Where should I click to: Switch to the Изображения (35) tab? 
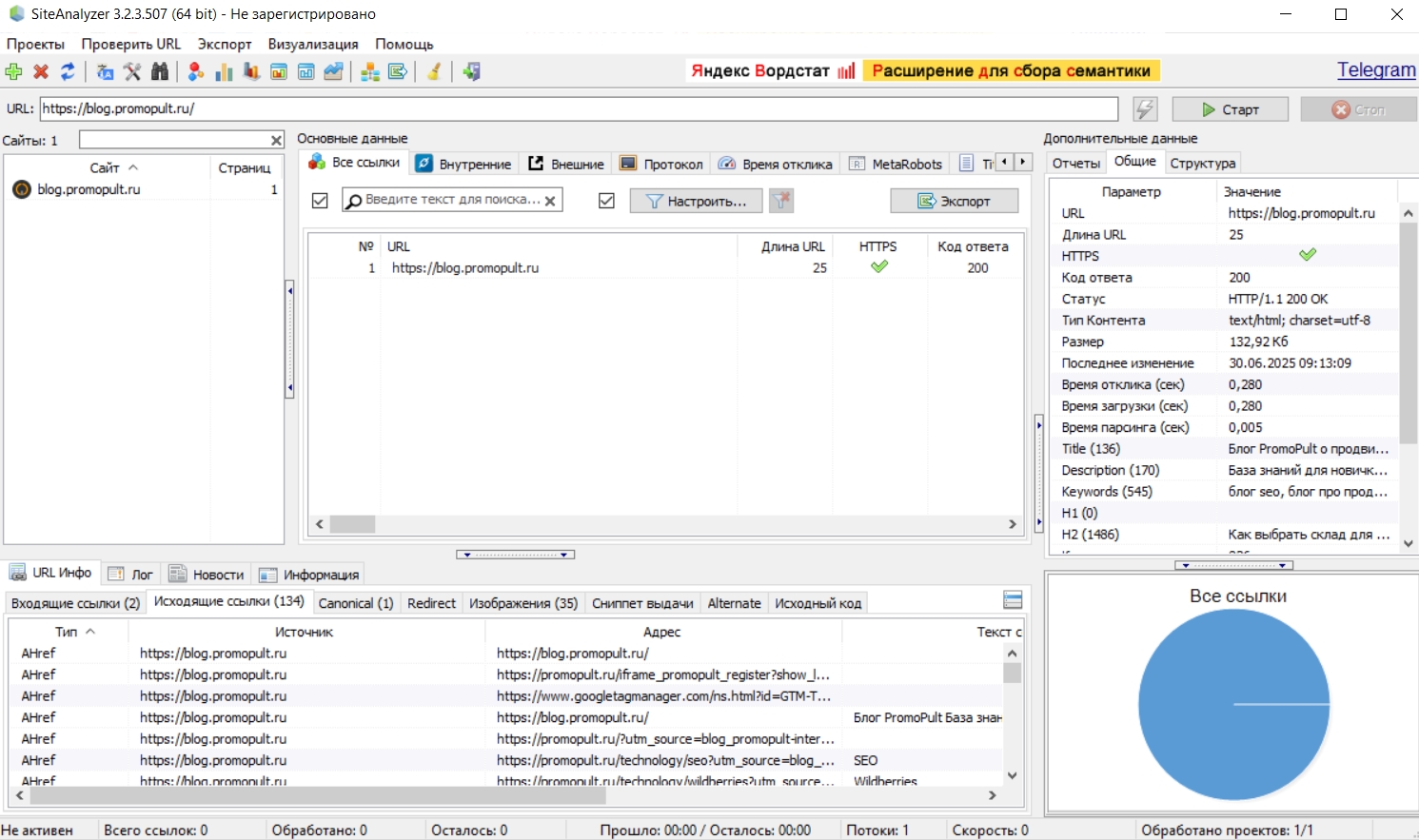pos(523,603)
